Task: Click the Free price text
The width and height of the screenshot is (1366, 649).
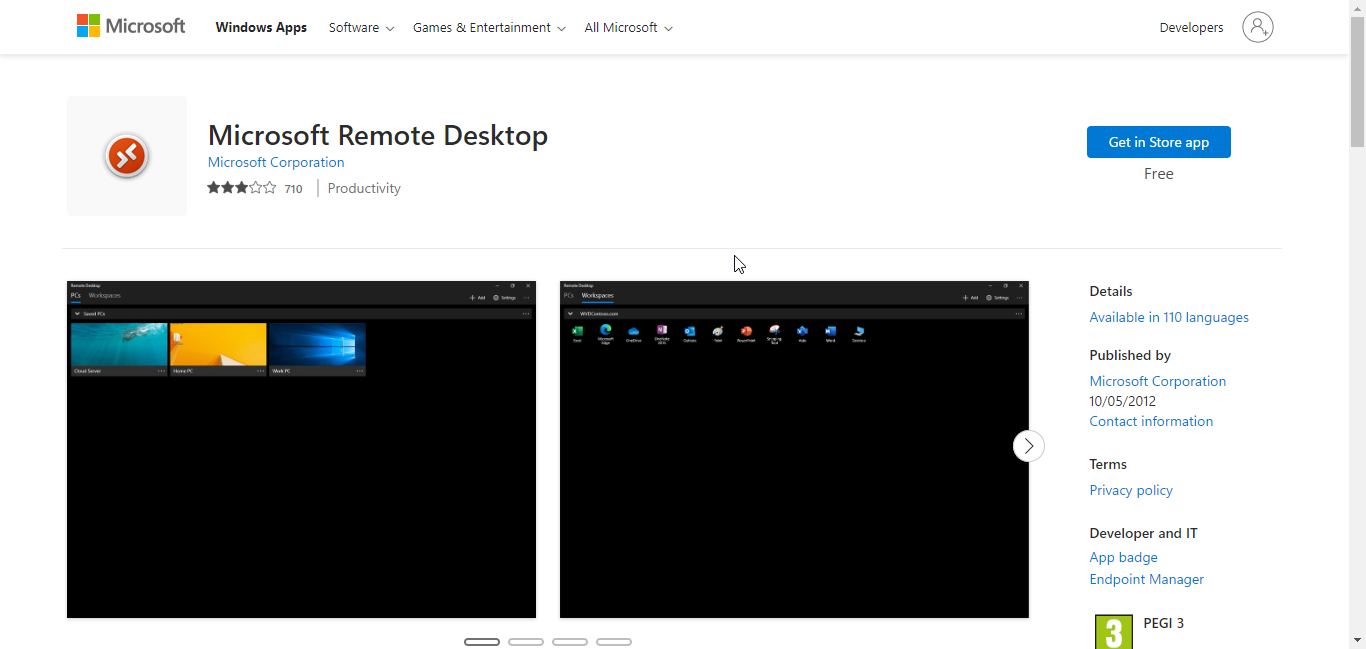Action: click(x=1159, y=174)
